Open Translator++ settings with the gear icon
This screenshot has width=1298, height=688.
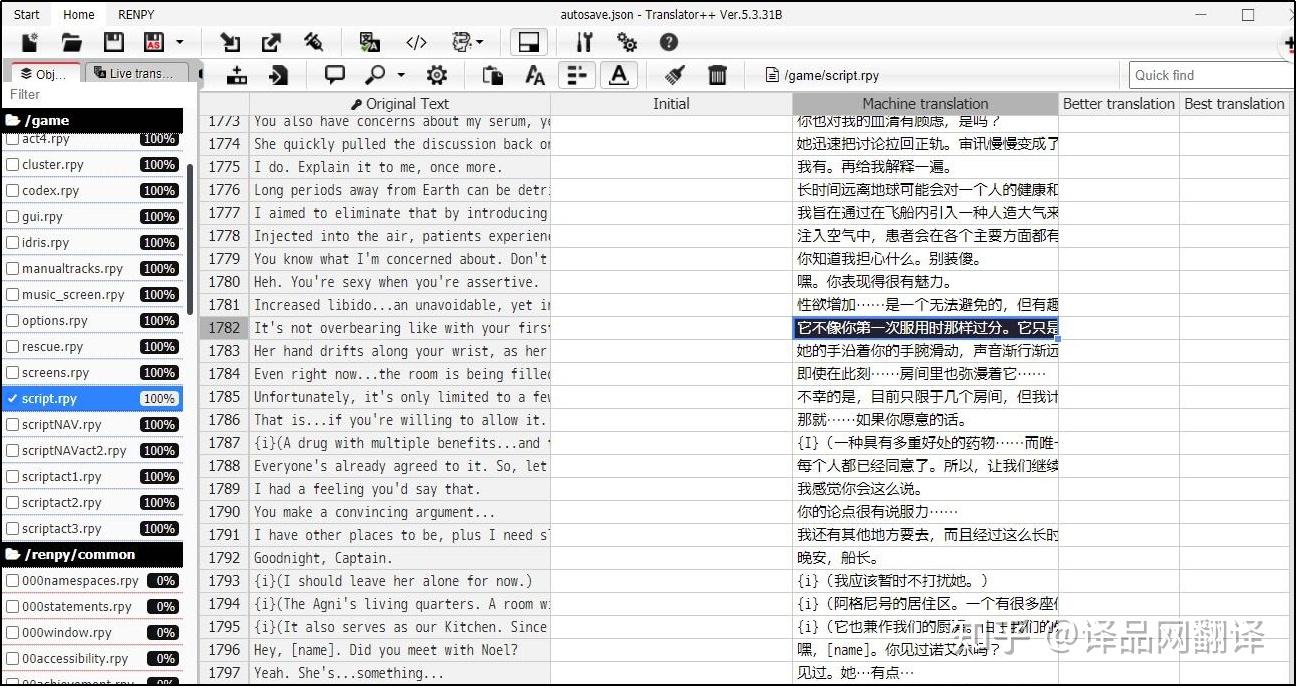pos(627,42)
